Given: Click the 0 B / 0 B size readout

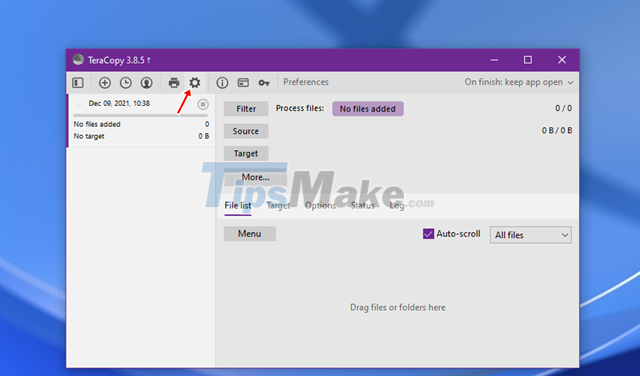Looking at the screenshot, I should (557, 131).
